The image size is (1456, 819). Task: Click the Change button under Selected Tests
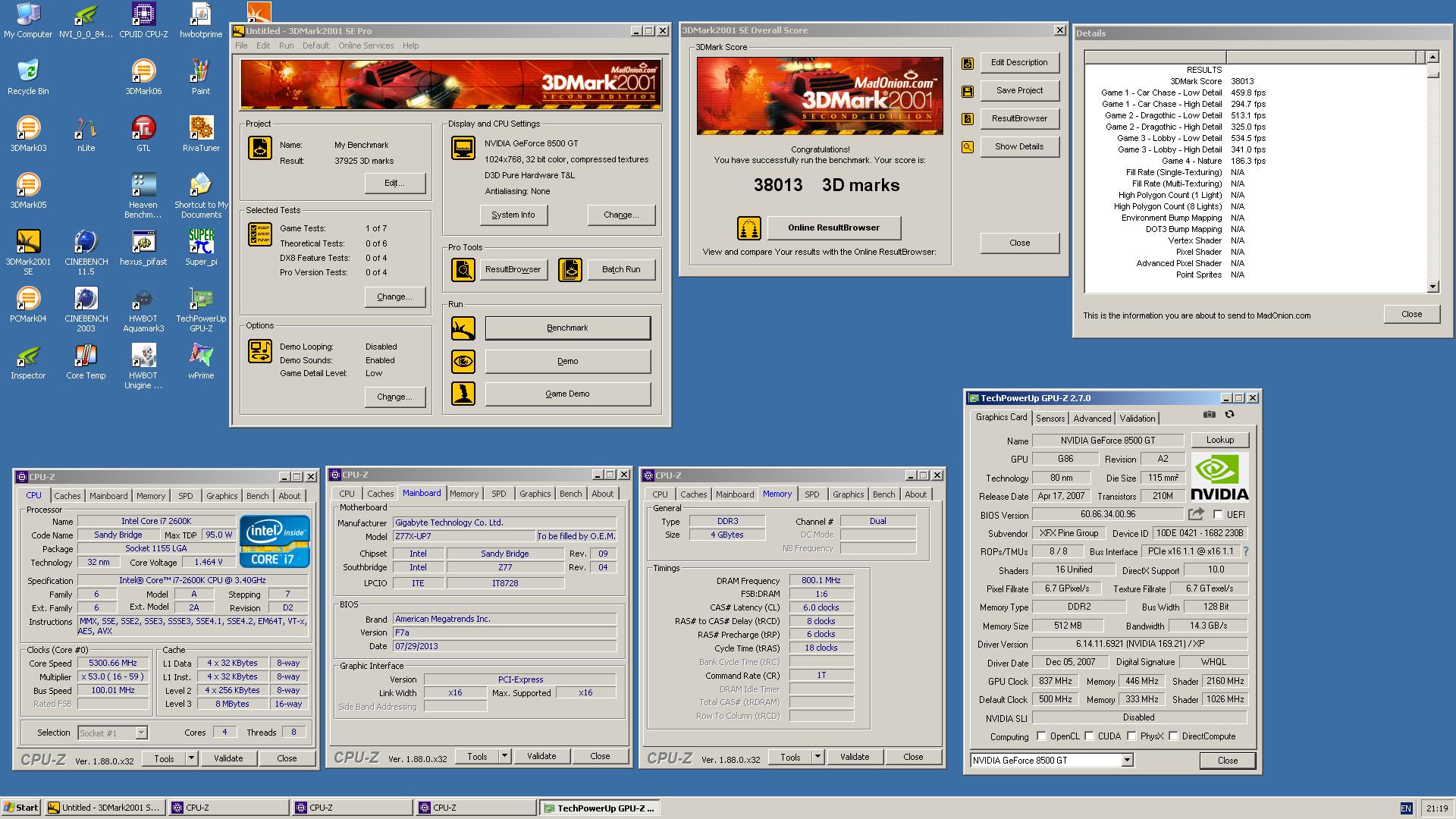pos(394,297)
